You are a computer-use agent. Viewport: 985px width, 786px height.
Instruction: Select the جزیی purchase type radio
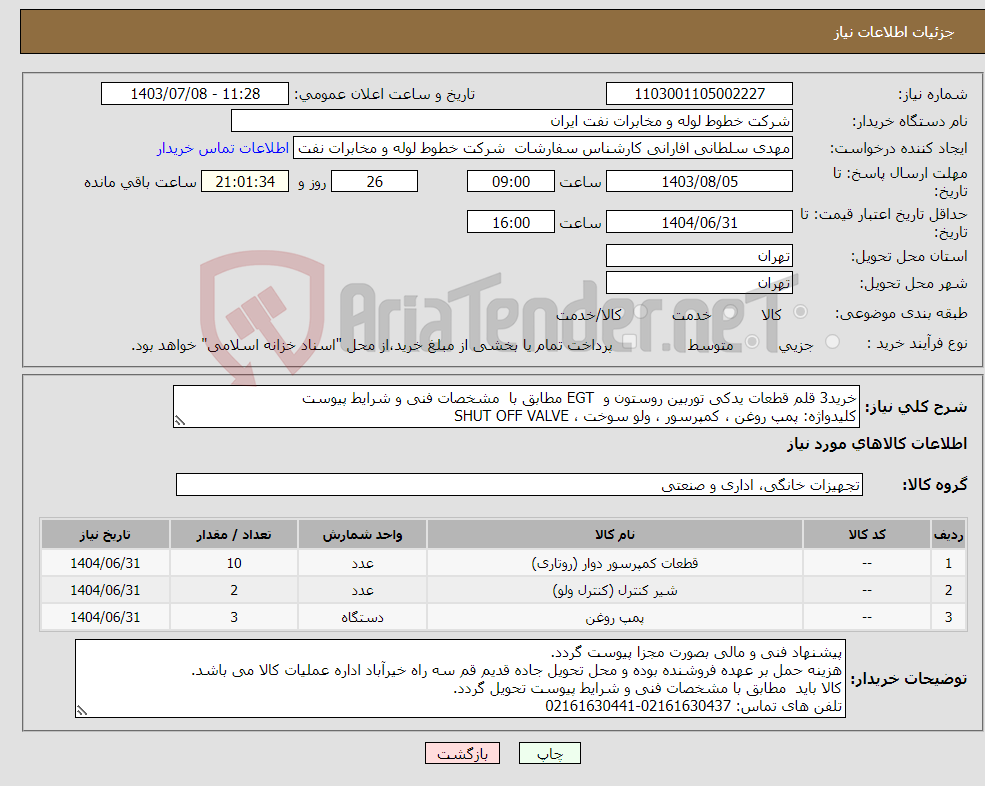click(x=832, y=342)
